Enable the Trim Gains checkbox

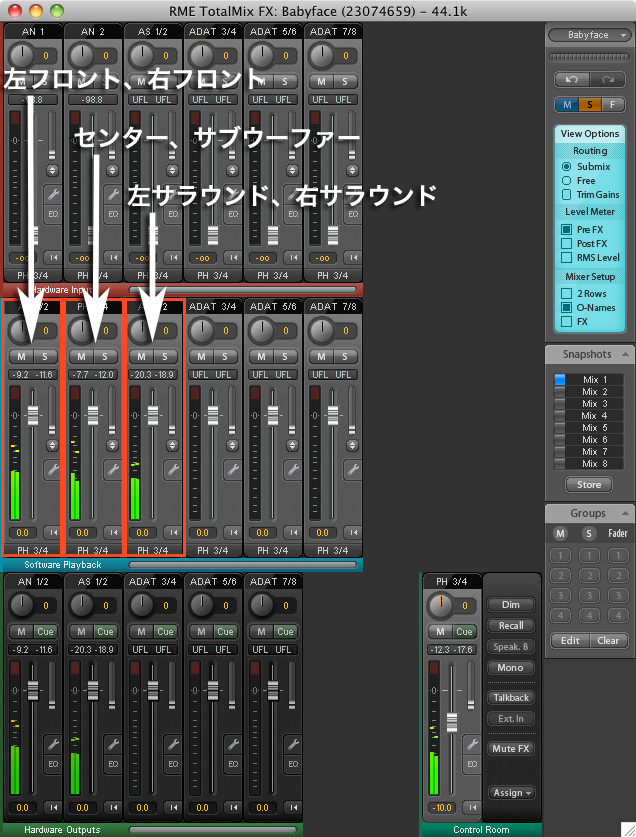coord(567,195)
